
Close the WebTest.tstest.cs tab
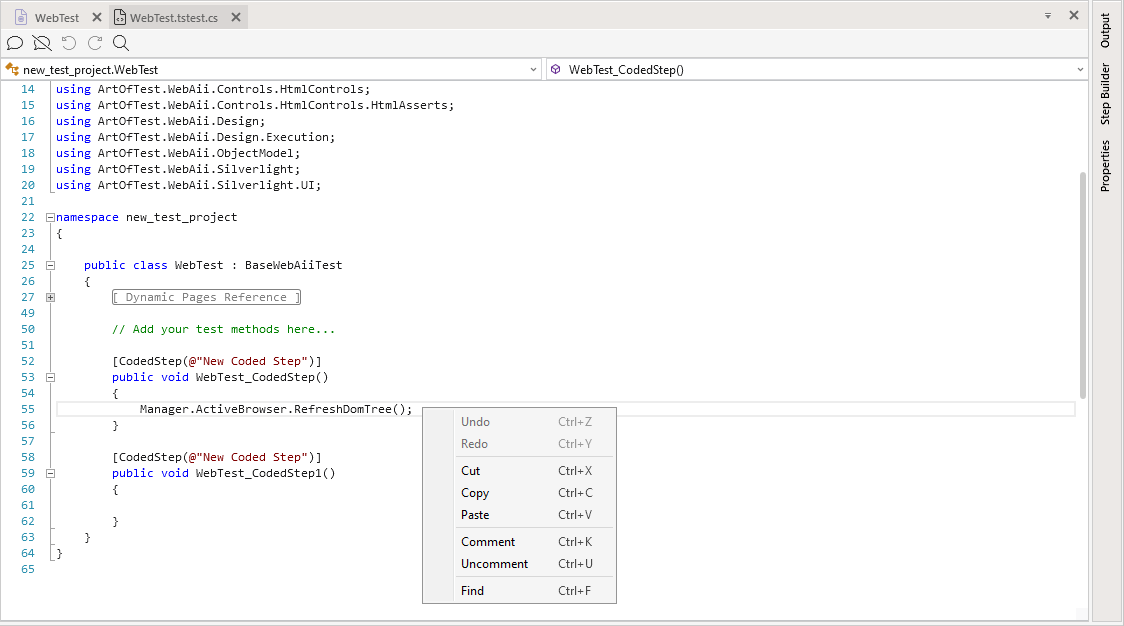(x=236, y=17)
